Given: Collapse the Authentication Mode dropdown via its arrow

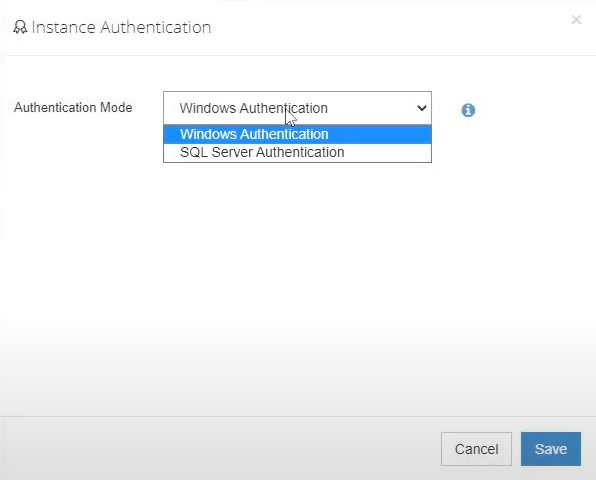Looking at the screenshot, I should point(422,108).
